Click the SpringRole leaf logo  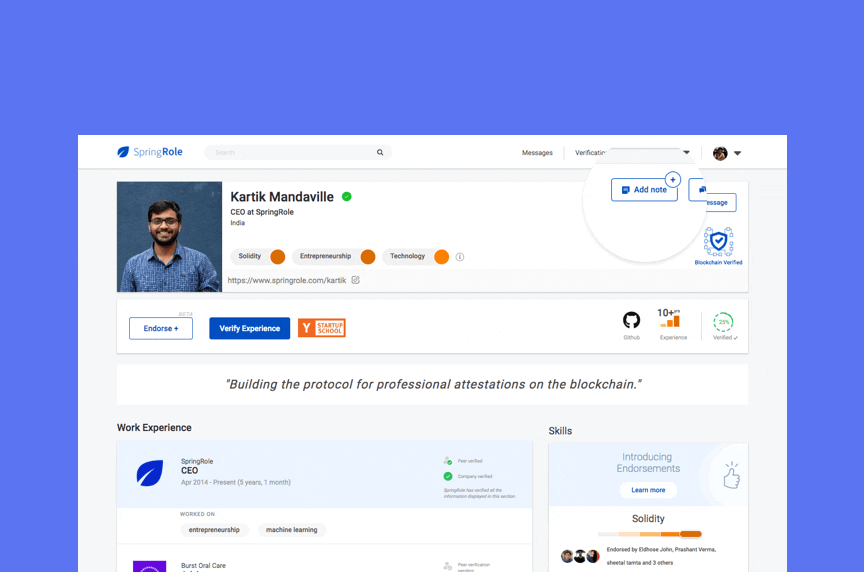point(123,152)
